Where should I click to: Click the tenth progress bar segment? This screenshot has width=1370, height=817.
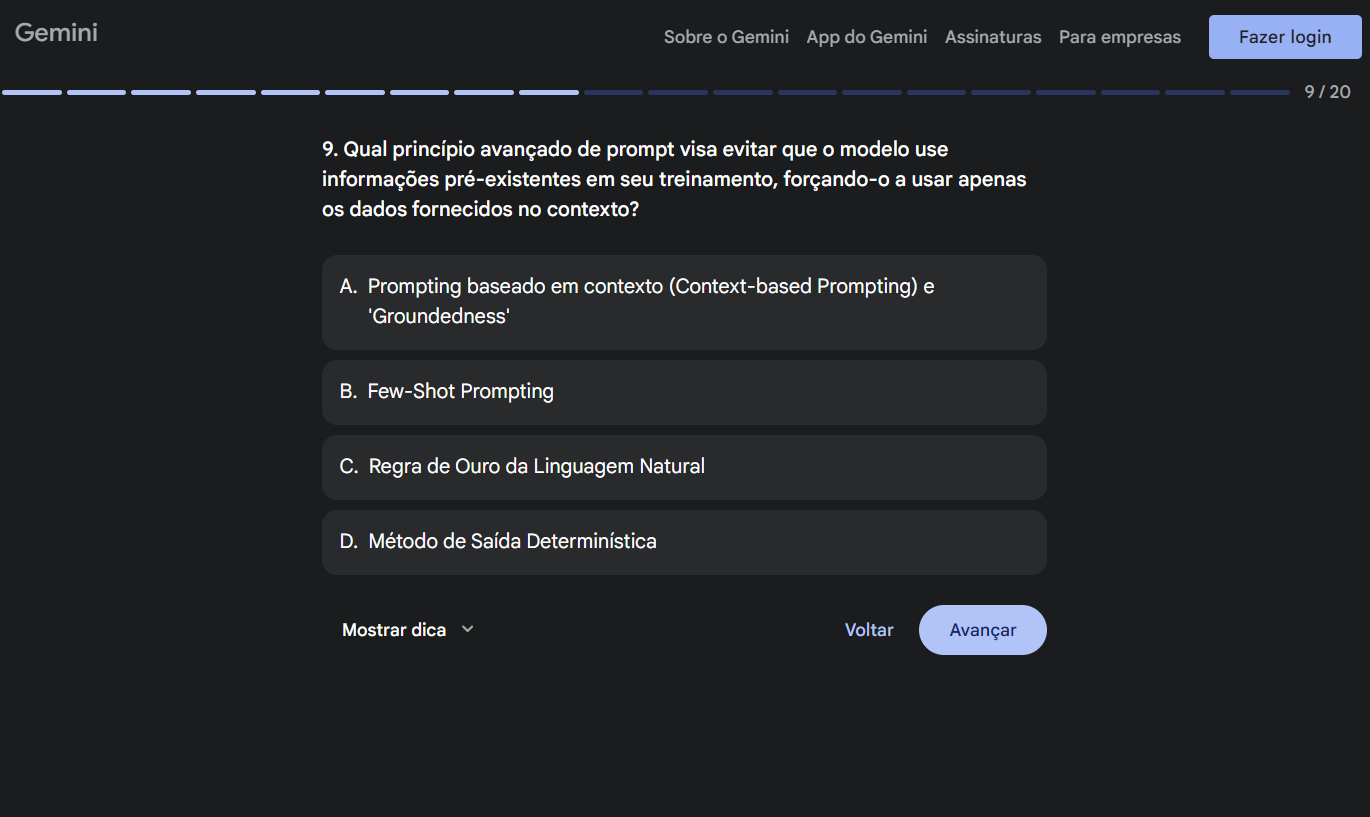click(x=614, y=93)
